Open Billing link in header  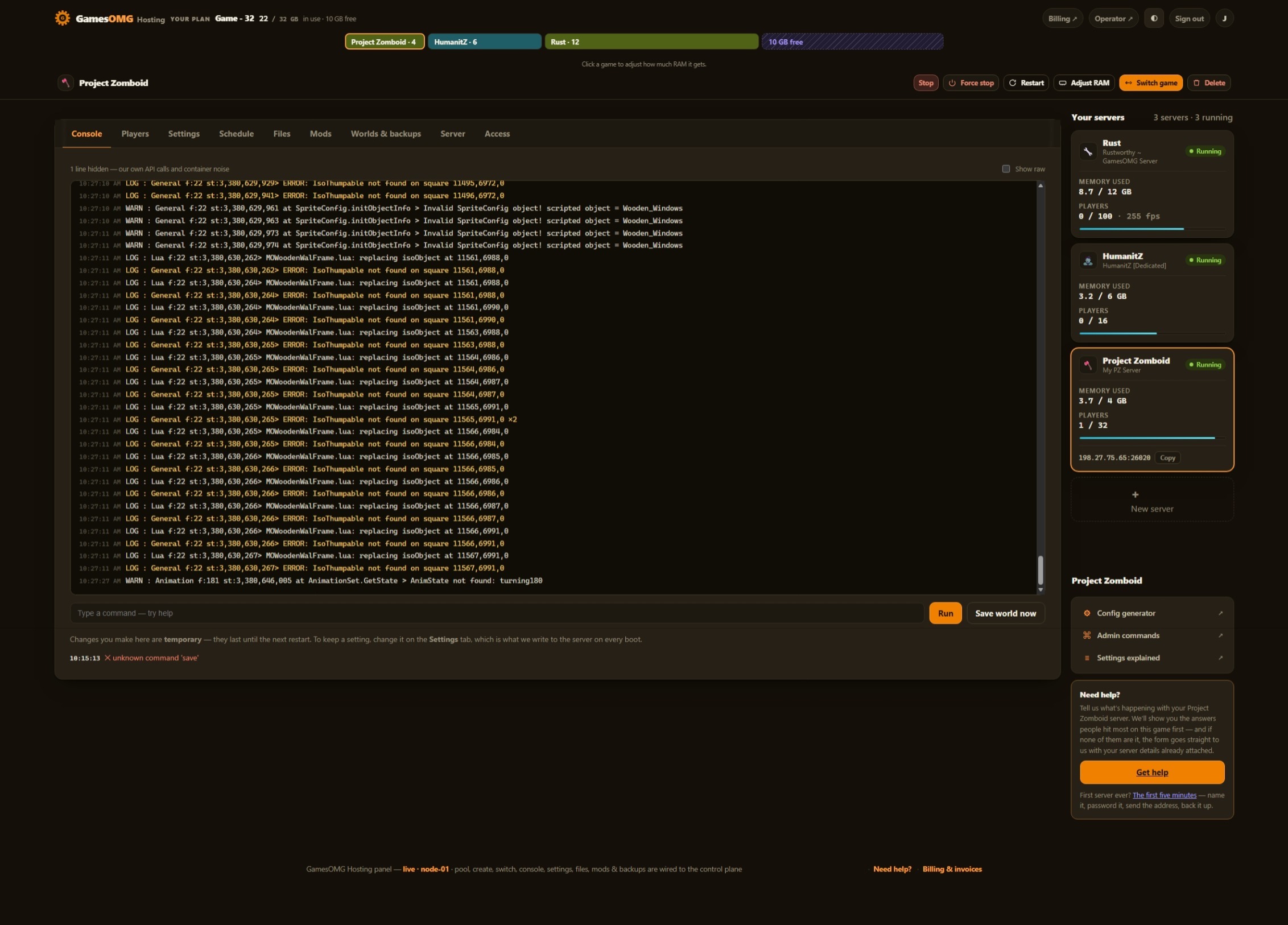pyautogui.click(x=1062, y=18)
